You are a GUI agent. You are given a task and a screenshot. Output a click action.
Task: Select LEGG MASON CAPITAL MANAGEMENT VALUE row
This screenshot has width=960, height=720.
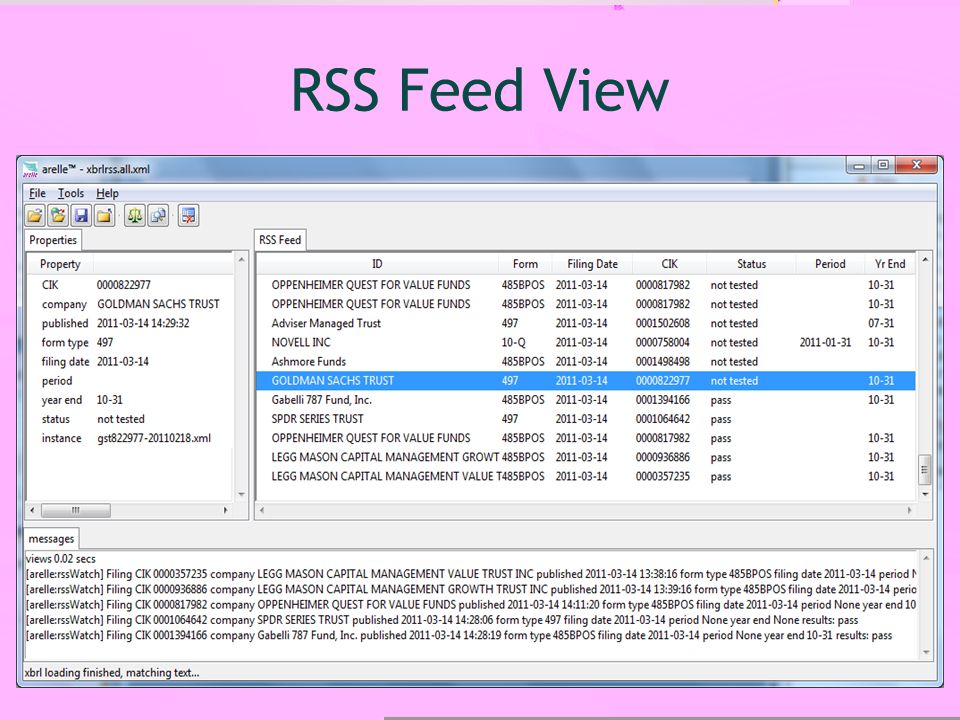tap(586, 476)
